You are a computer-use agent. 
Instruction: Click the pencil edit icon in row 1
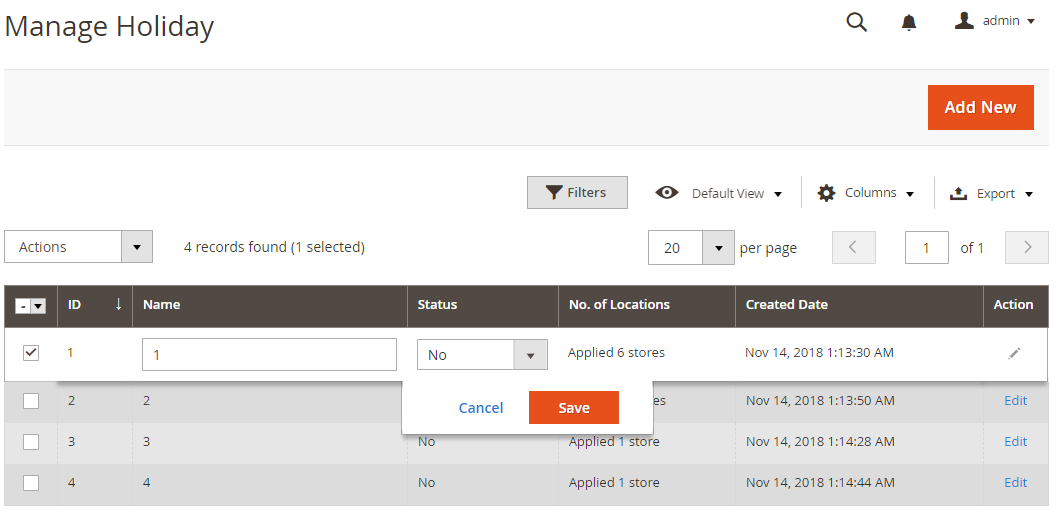click(x=1015, y=353)
